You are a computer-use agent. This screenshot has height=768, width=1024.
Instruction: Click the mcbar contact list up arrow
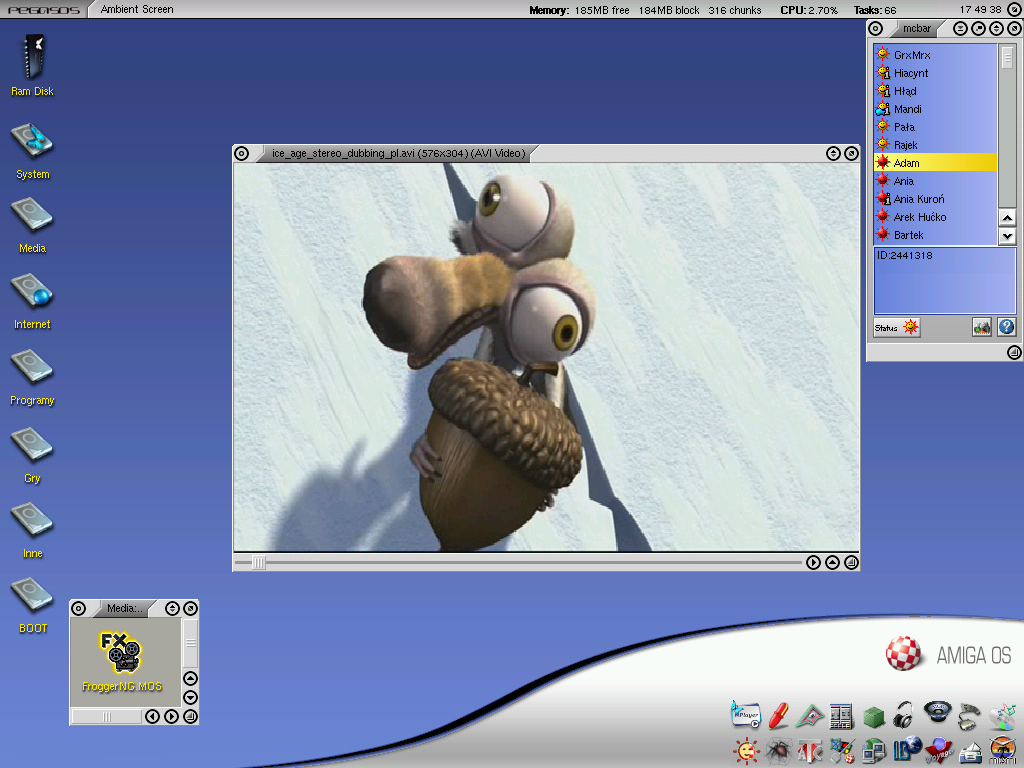[x=1007, y=218]
